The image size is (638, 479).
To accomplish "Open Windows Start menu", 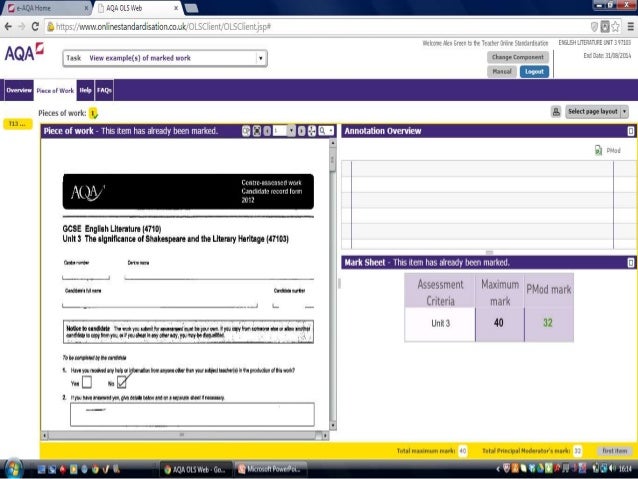I will point(13,469).
